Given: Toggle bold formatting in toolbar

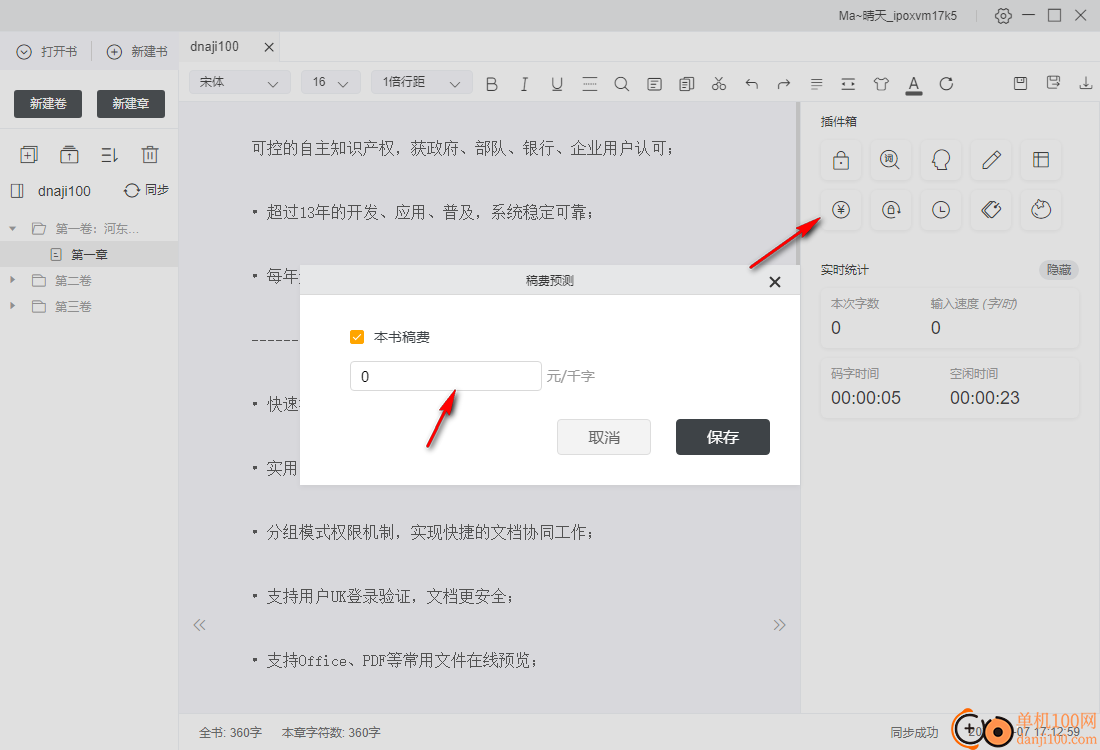Looking at the screenshot, I should click(x=492, y=84).
